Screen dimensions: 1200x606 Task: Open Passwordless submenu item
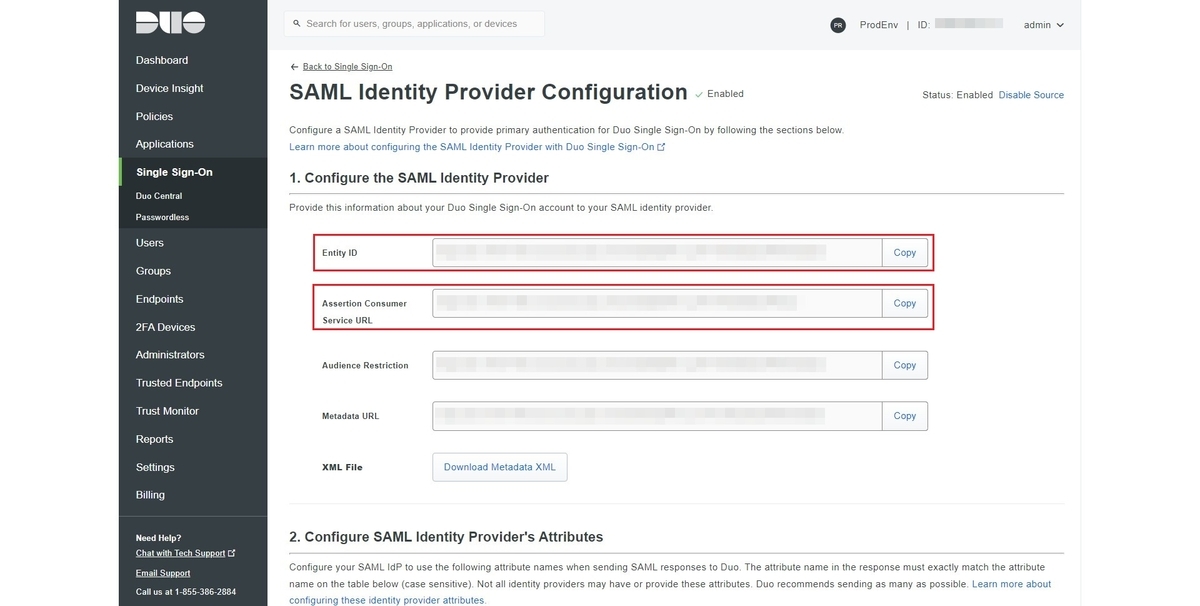point(162,217)
